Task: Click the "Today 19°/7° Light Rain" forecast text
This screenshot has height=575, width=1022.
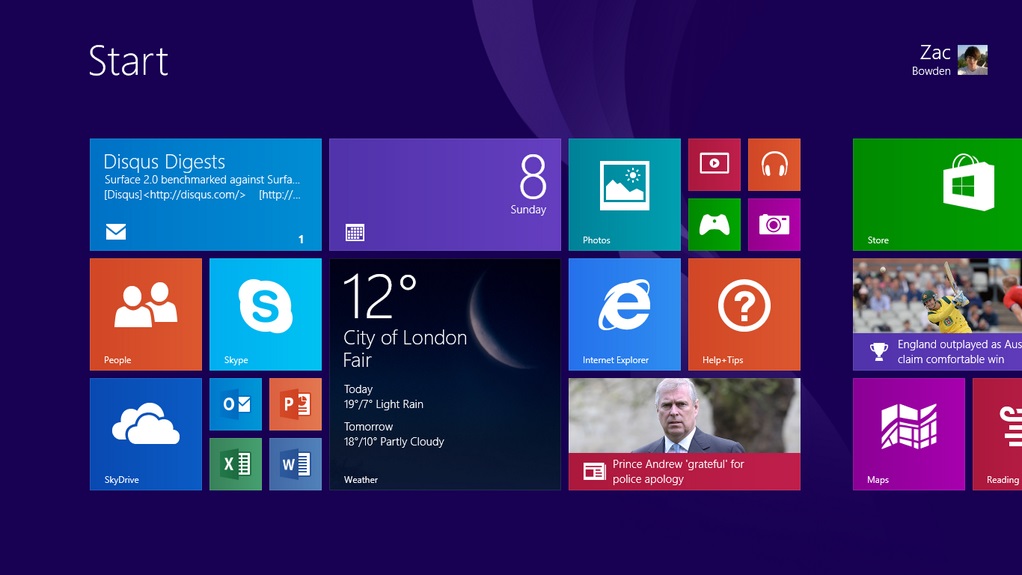Action: click(x=383, y=396)
